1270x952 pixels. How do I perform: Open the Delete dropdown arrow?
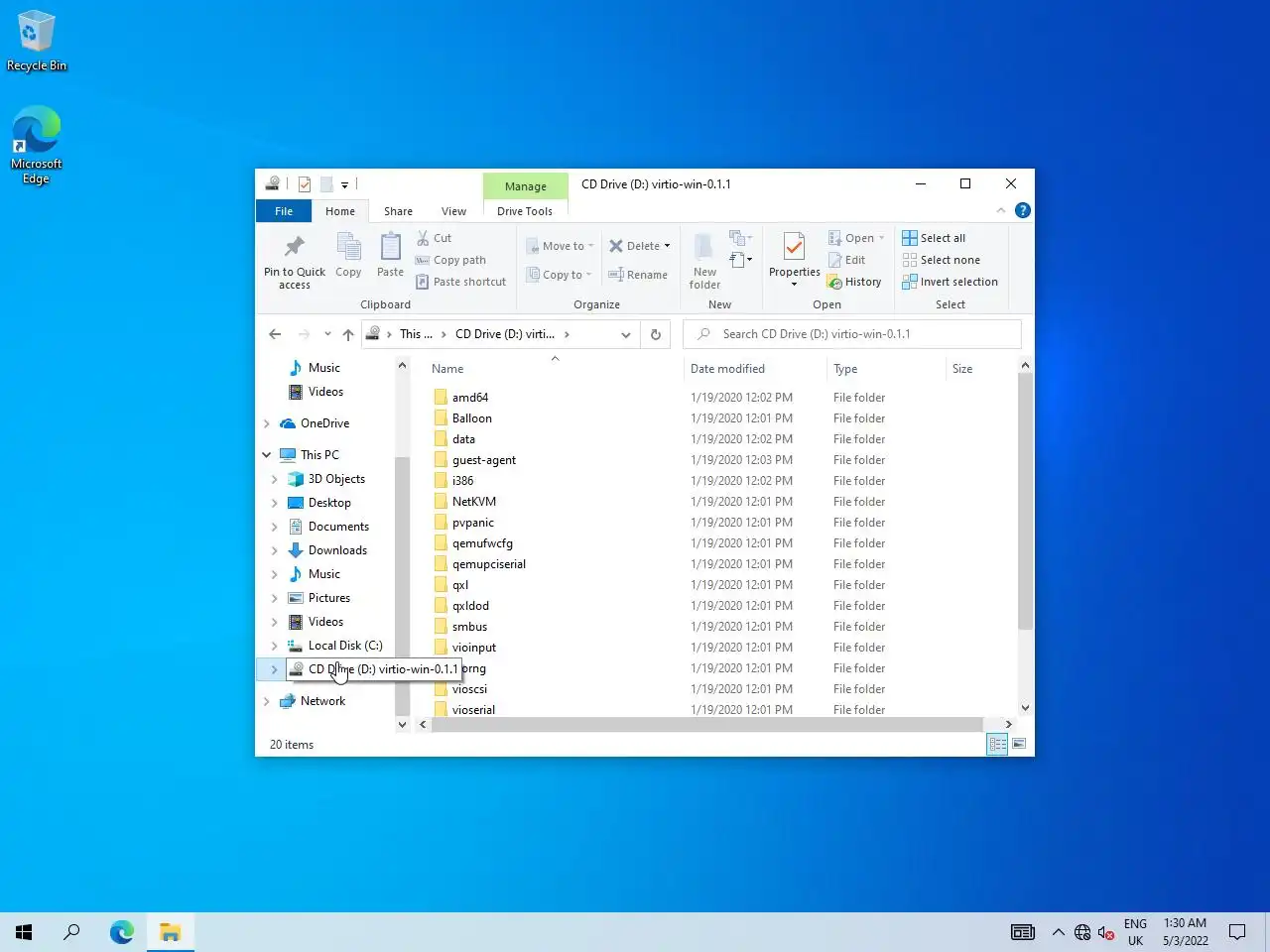pos(667,246)
